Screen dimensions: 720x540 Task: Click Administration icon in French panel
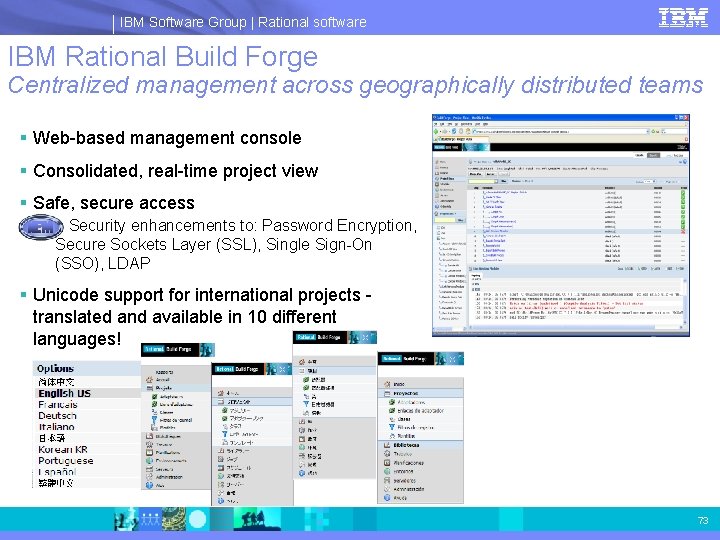[149, 477]
